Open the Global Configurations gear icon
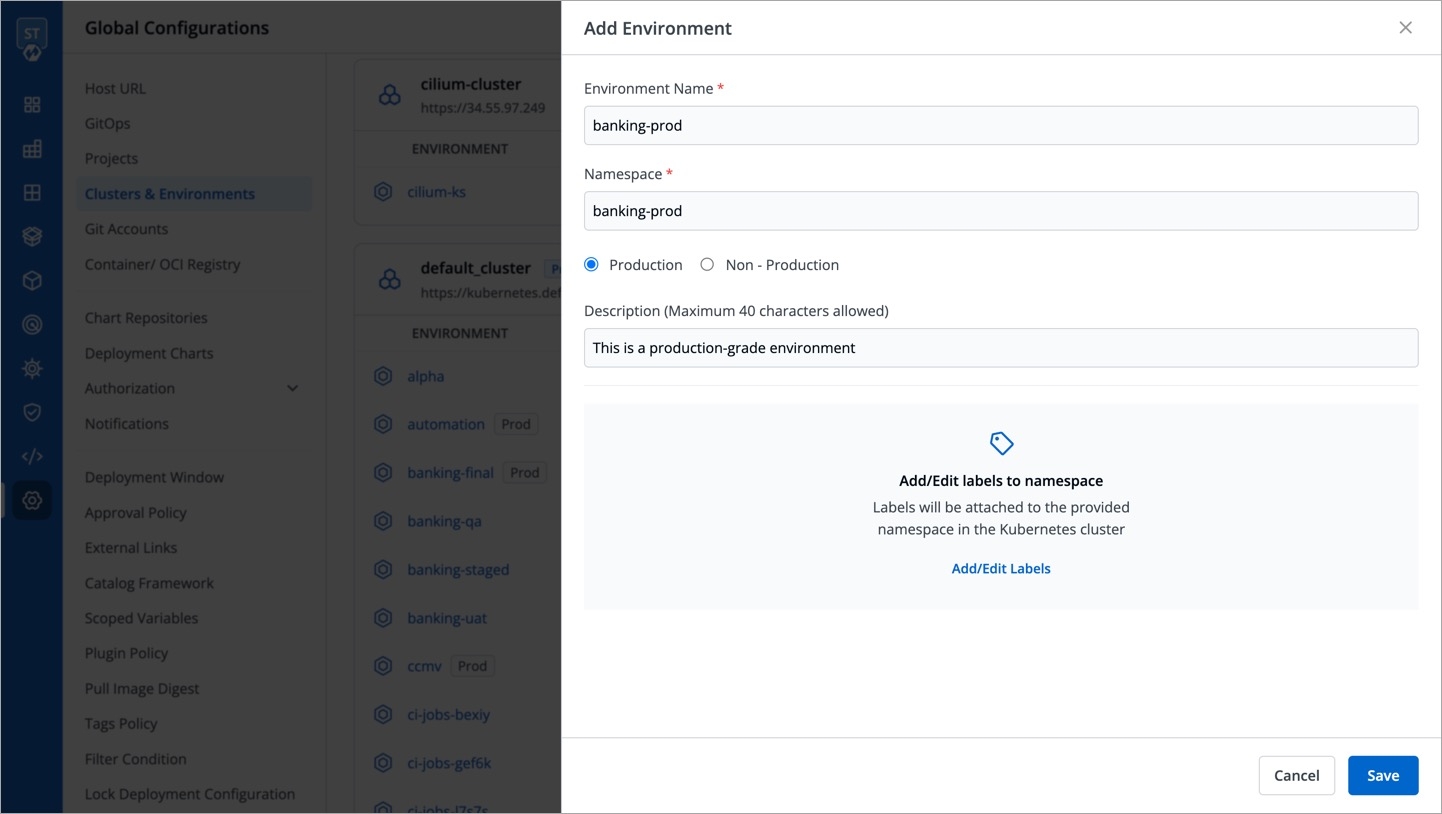This screenshot has height=814, width=1442. click(32, 500)
